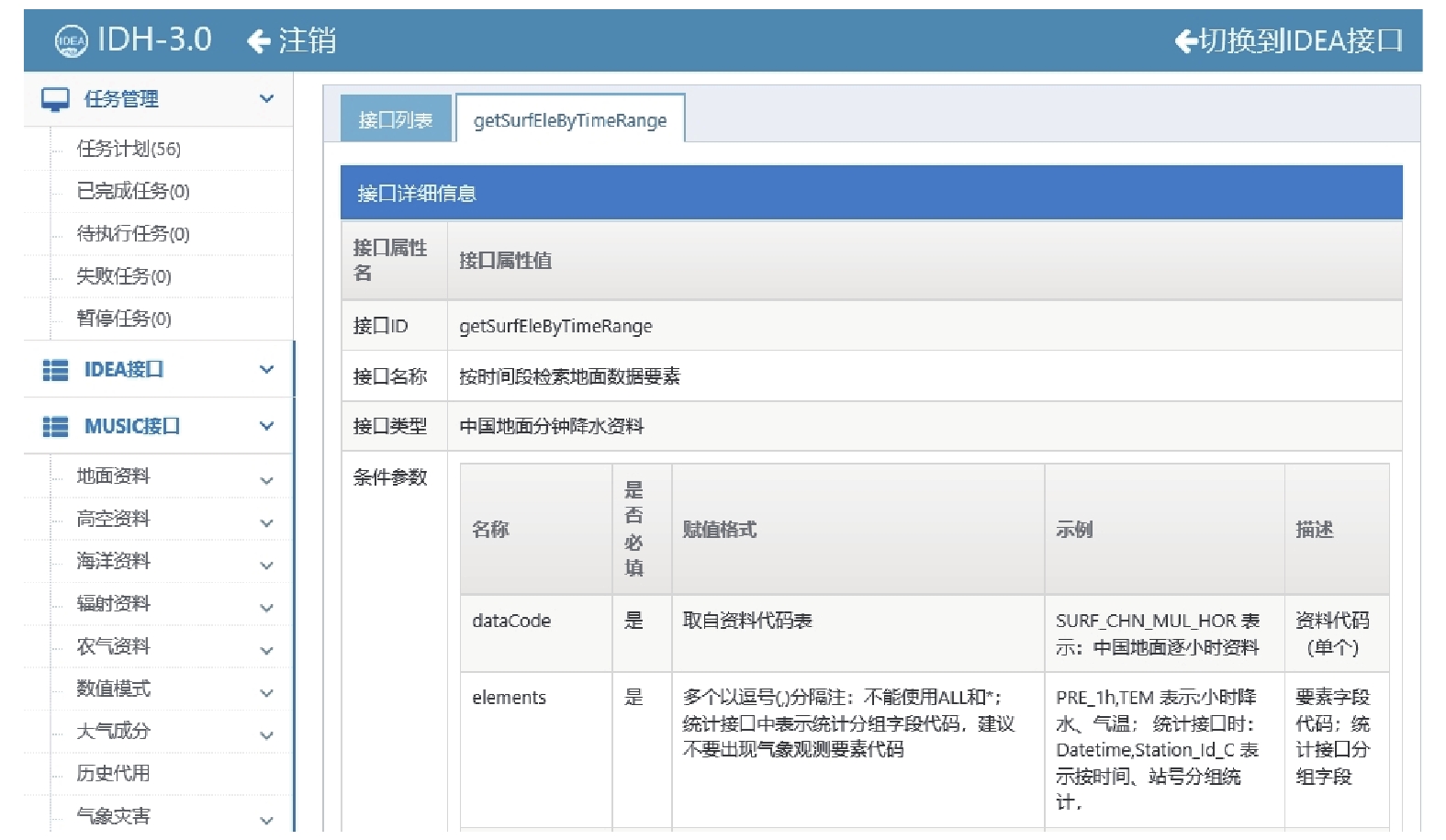Click 按时间段检索地面数据要素 cell
The width and height of the screenshot is (1446, 840).
925,376
